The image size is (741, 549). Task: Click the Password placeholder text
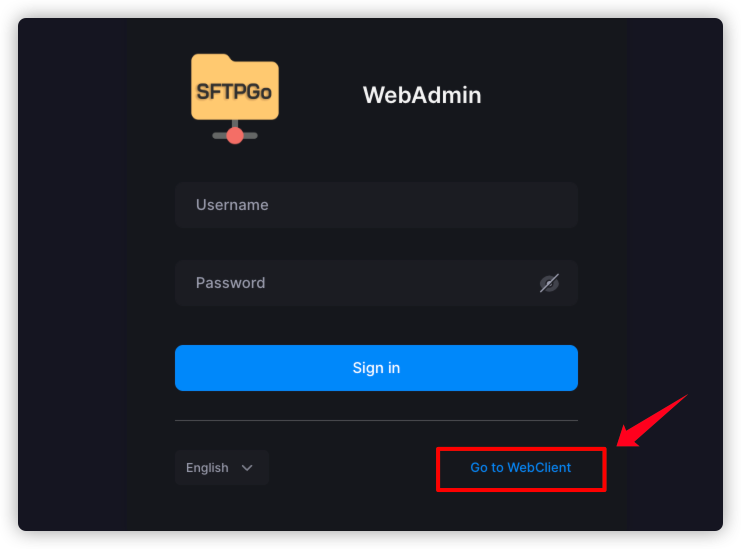pyautogui.click(x=230, y=283)
